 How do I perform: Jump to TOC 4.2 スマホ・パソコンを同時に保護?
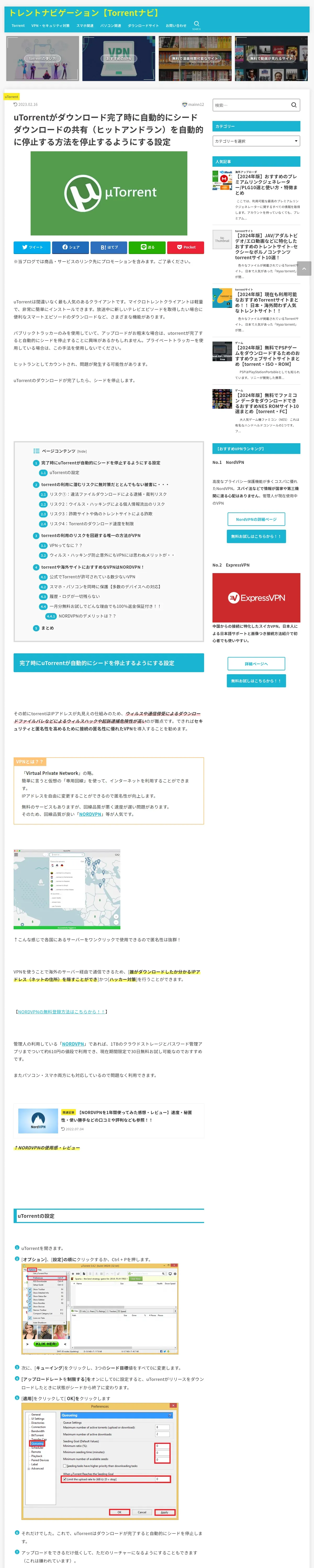click(x=105, y=587)
